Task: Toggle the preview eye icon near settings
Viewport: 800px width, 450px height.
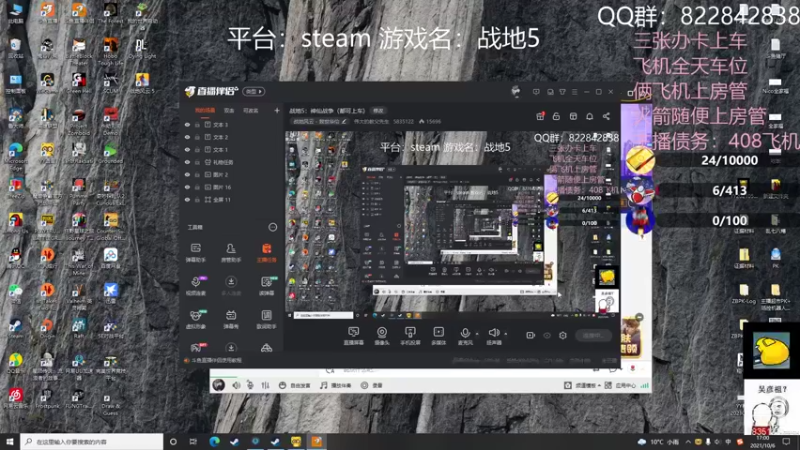Action: 547,335
